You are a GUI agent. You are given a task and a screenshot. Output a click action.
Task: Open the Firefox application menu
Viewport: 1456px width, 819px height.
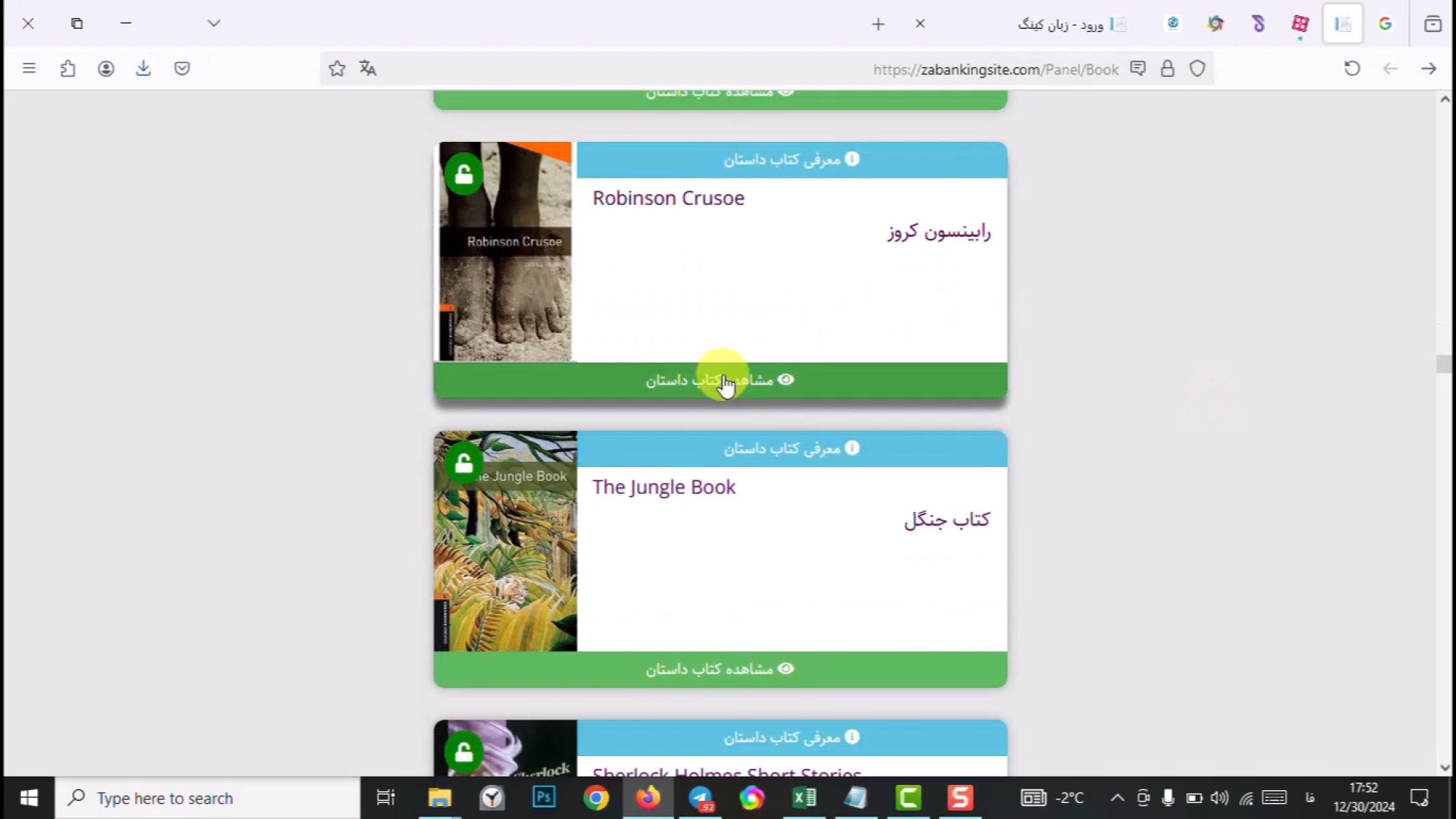29,68
